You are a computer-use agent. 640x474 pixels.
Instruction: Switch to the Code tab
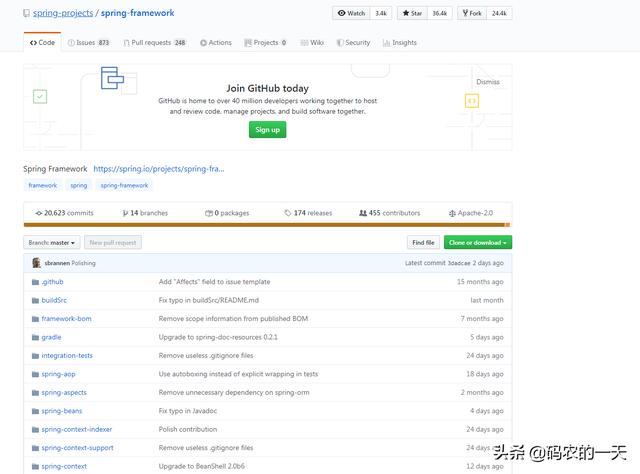tap(42, 42)
